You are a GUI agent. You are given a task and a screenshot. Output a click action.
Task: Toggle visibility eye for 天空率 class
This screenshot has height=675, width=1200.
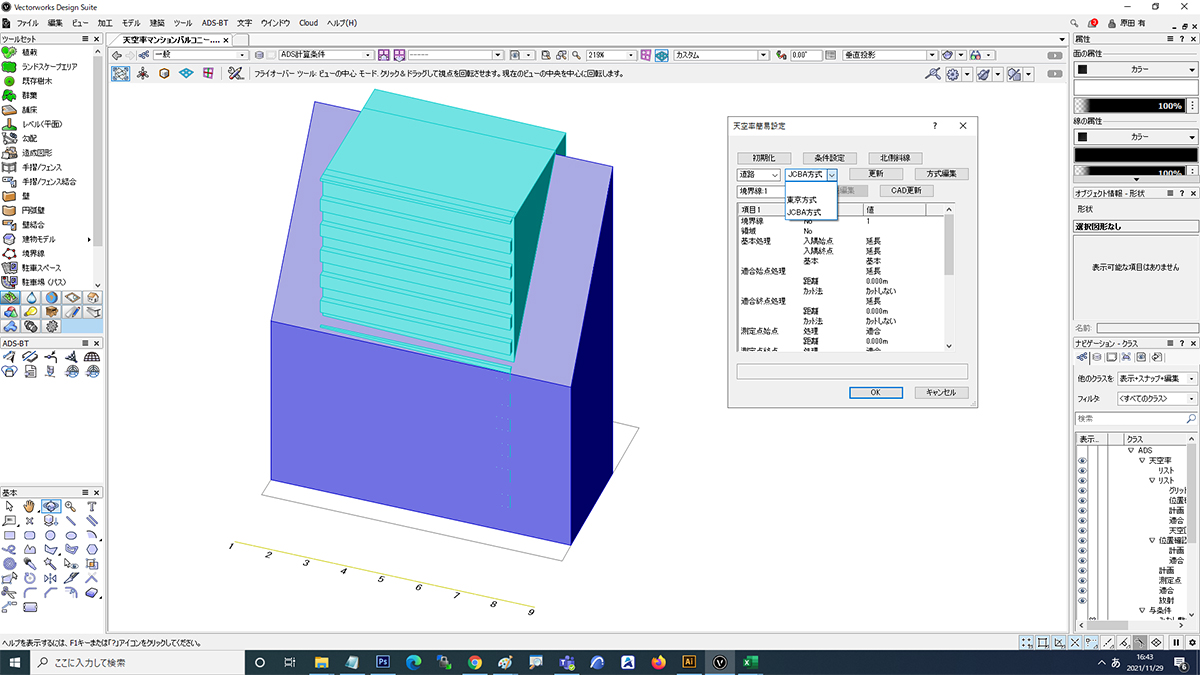pyautogui.click(x=1082, y=461)
